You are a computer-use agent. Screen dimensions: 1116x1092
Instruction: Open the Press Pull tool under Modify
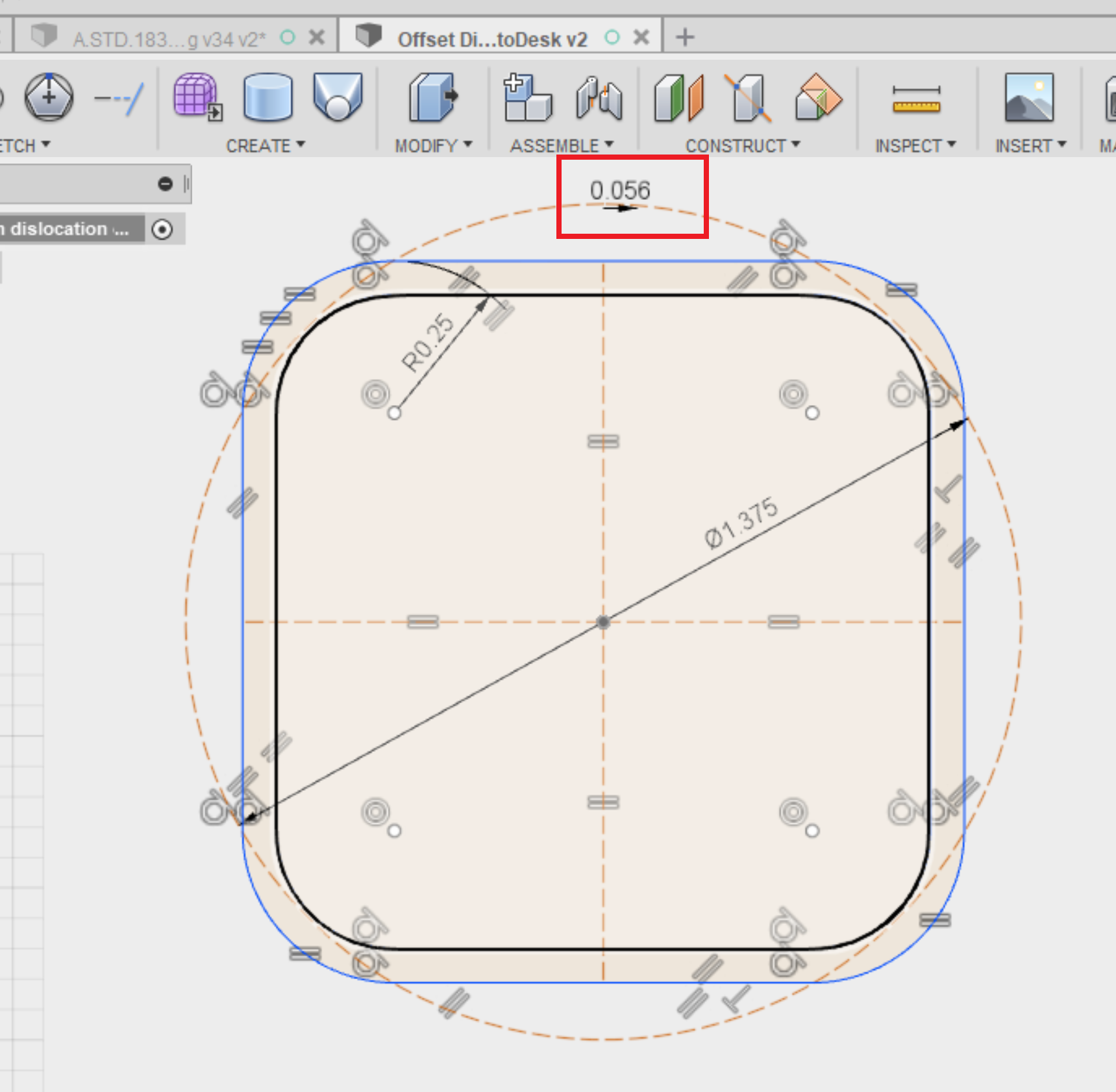(x=431, y=97)
